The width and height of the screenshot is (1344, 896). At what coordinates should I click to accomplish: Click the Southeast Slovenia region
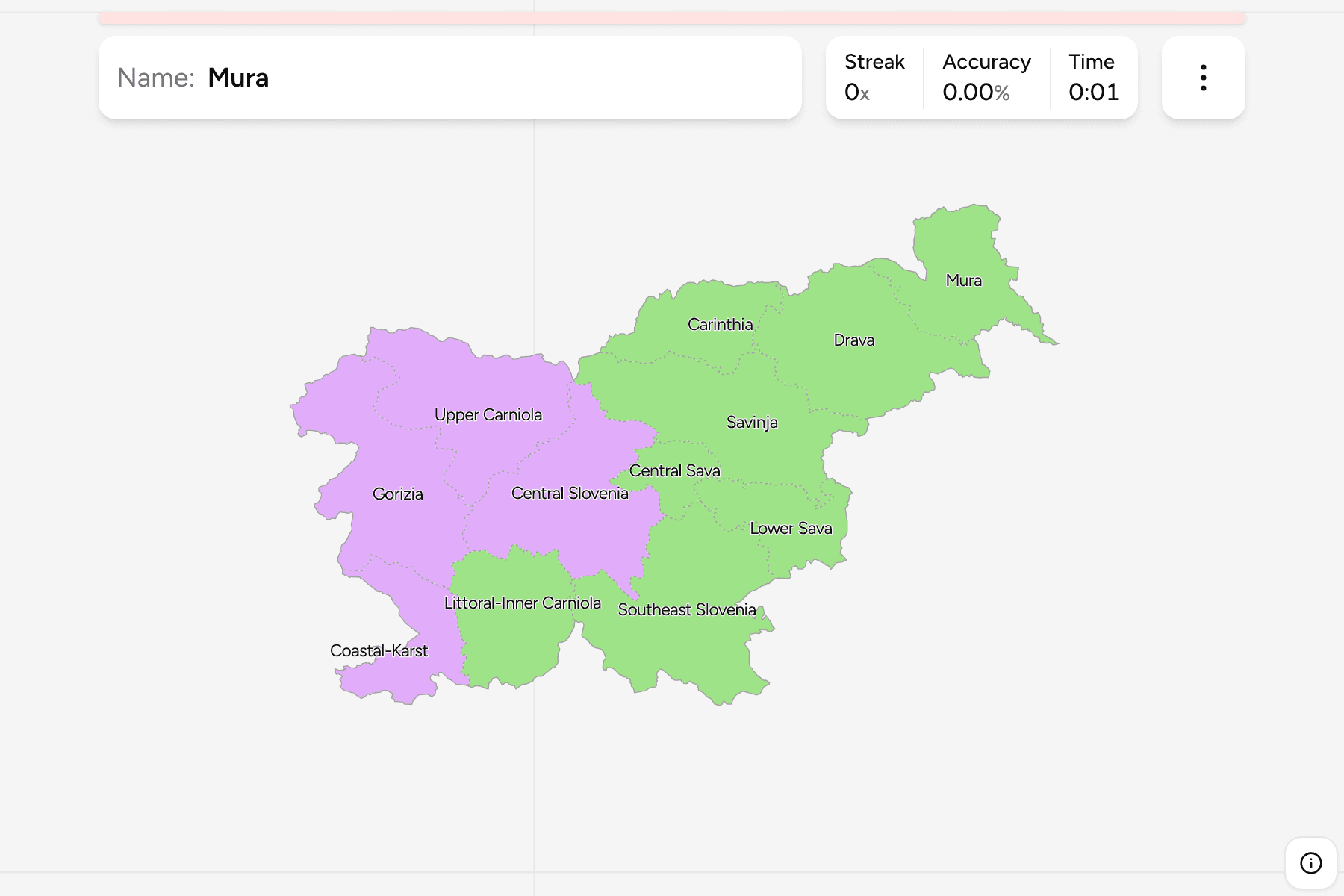(687, 610)
